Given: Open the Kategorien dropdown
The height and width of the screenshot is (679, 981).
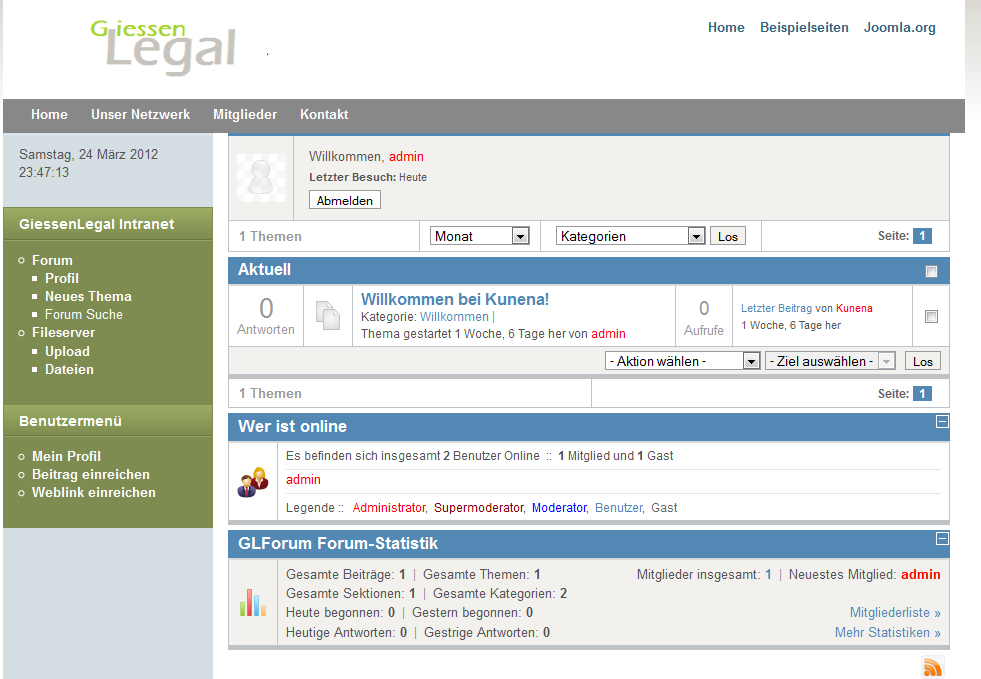Looking at the screenshot, I should point(630,236).
